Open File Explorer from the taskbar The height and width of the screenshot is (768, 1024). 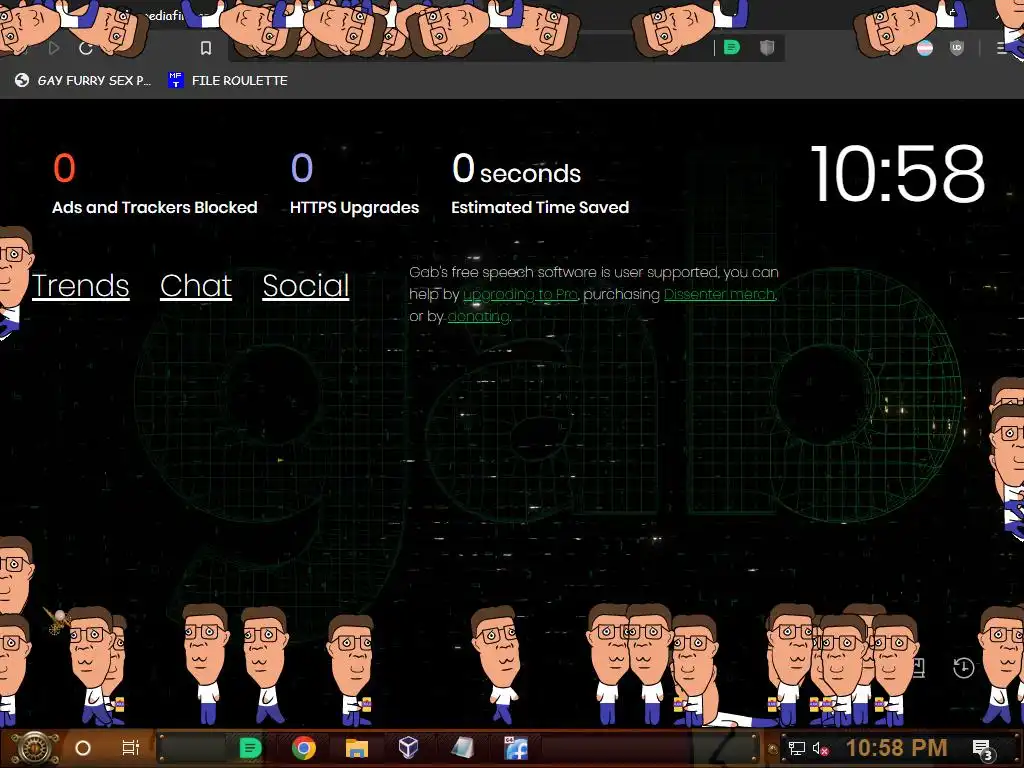point(357,748)
